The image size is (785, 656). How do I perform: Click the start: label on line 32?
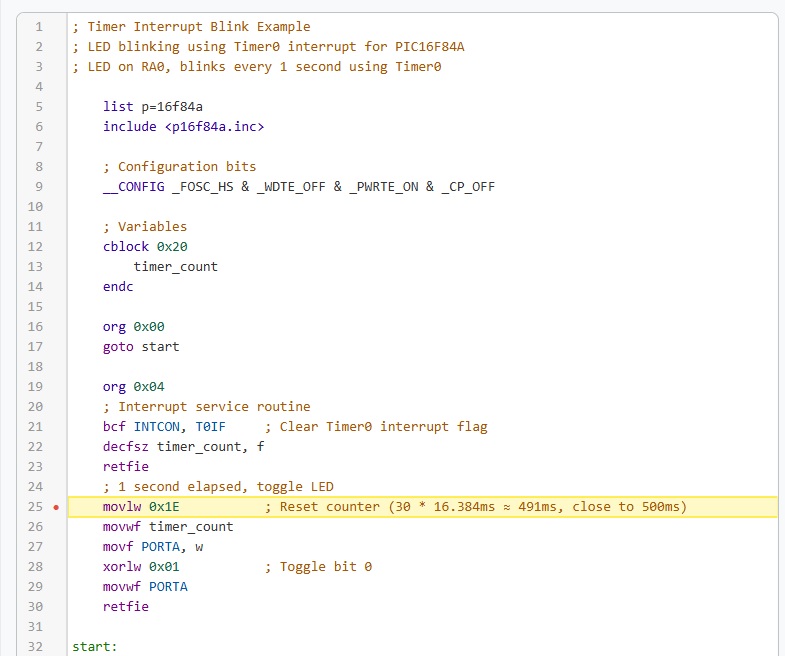pos(95,647)
